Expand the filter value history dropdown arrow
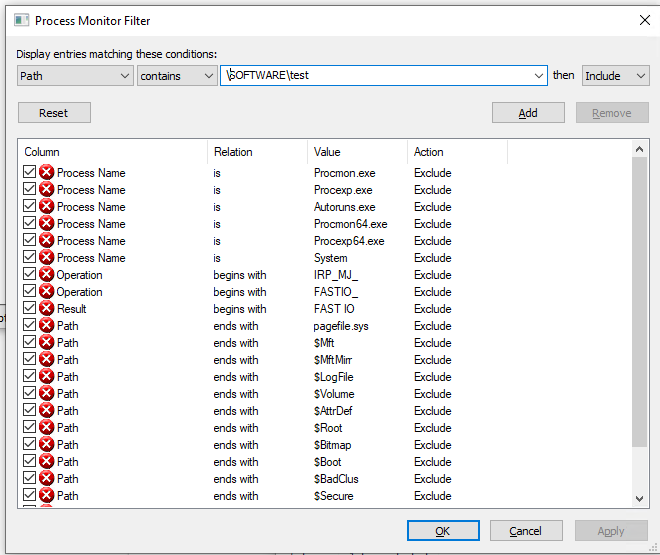The height and width of the screenshot is (555, 660). coord(538,76)
